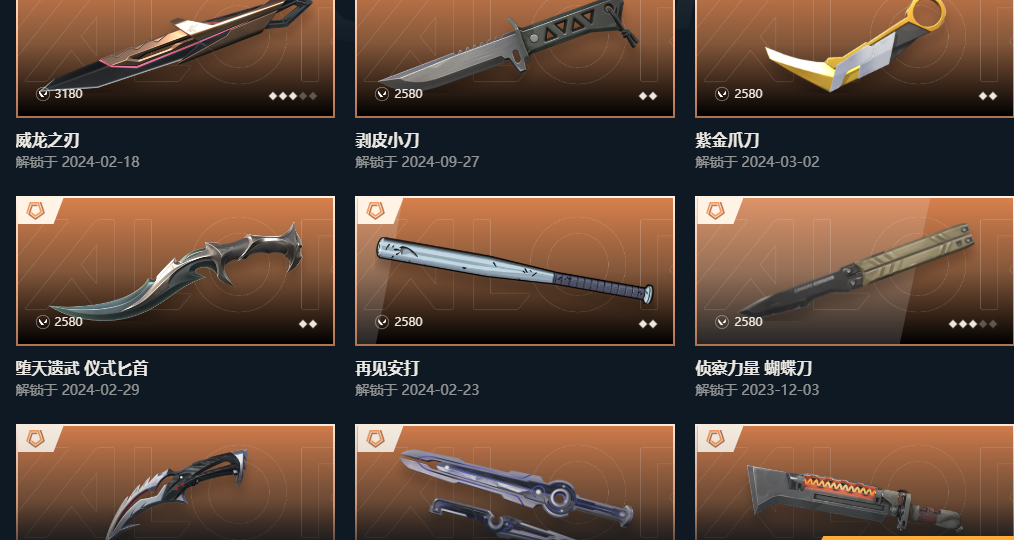Click unlock date 2024-09-27 text

point(440,162)
